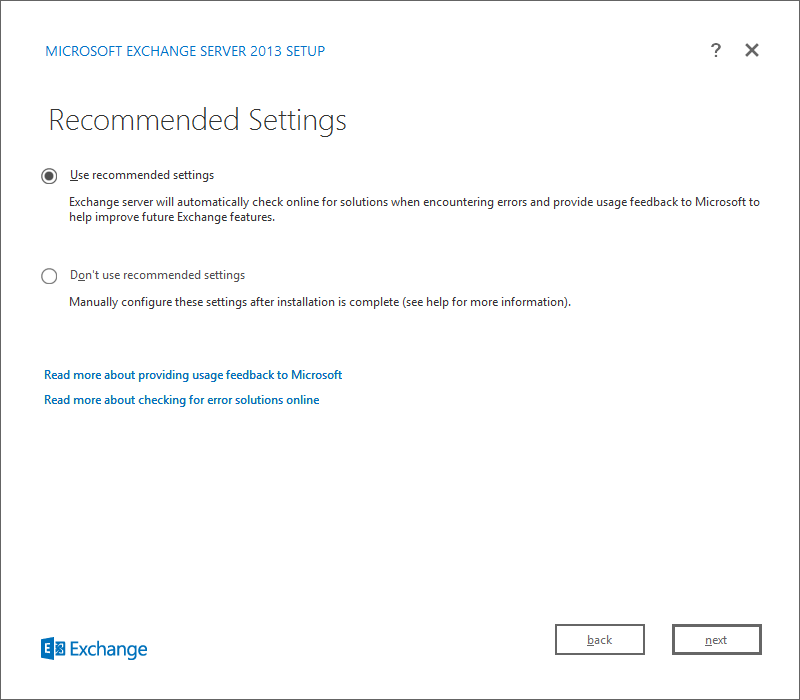Open setup help with the question mark icon

[716, 50]
